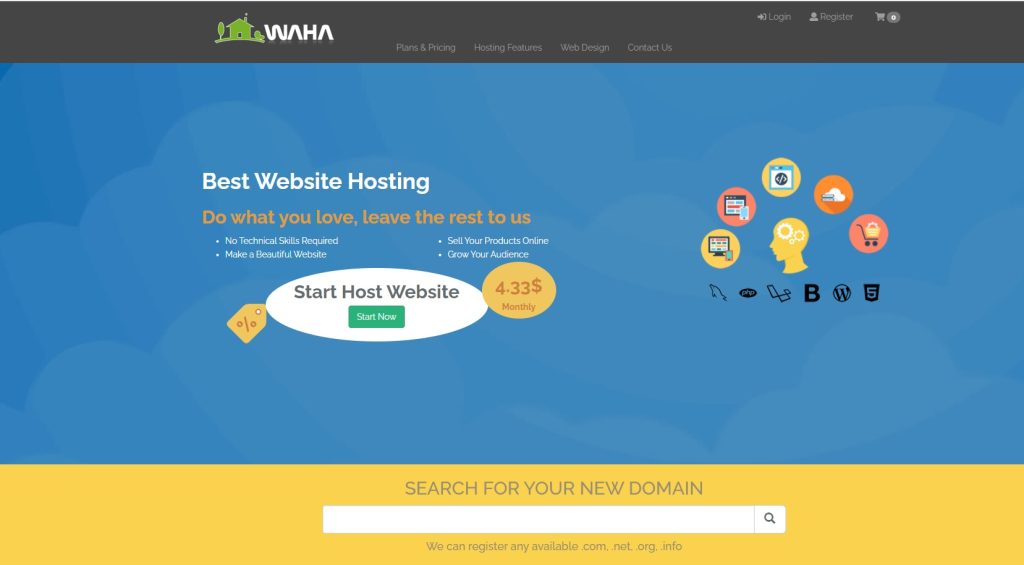Select the WordPress logo icon

click(x=842, y=293)
